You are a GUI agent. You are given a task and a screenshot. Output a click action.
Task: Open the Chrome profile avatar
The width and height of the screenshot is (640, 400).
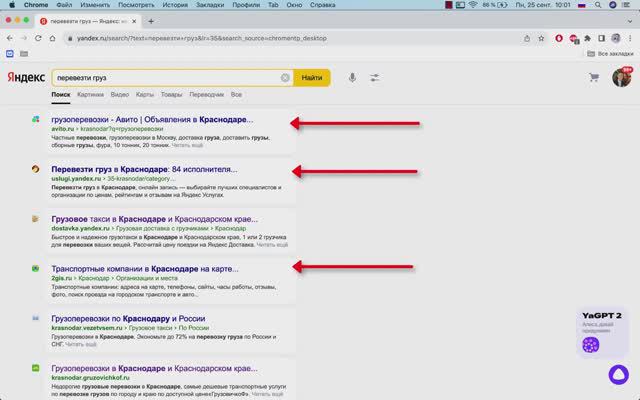coord(616,38)
